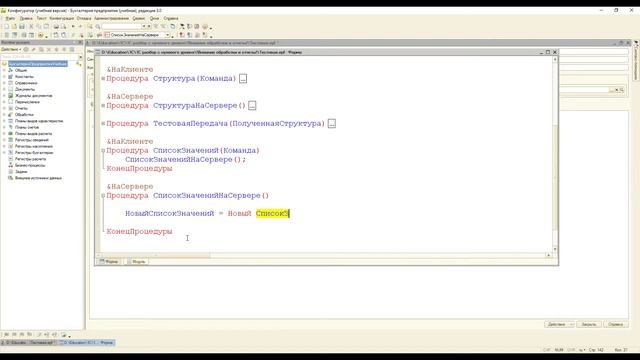
Task: Click the Print toolbar icon
Action: (56, 27)
